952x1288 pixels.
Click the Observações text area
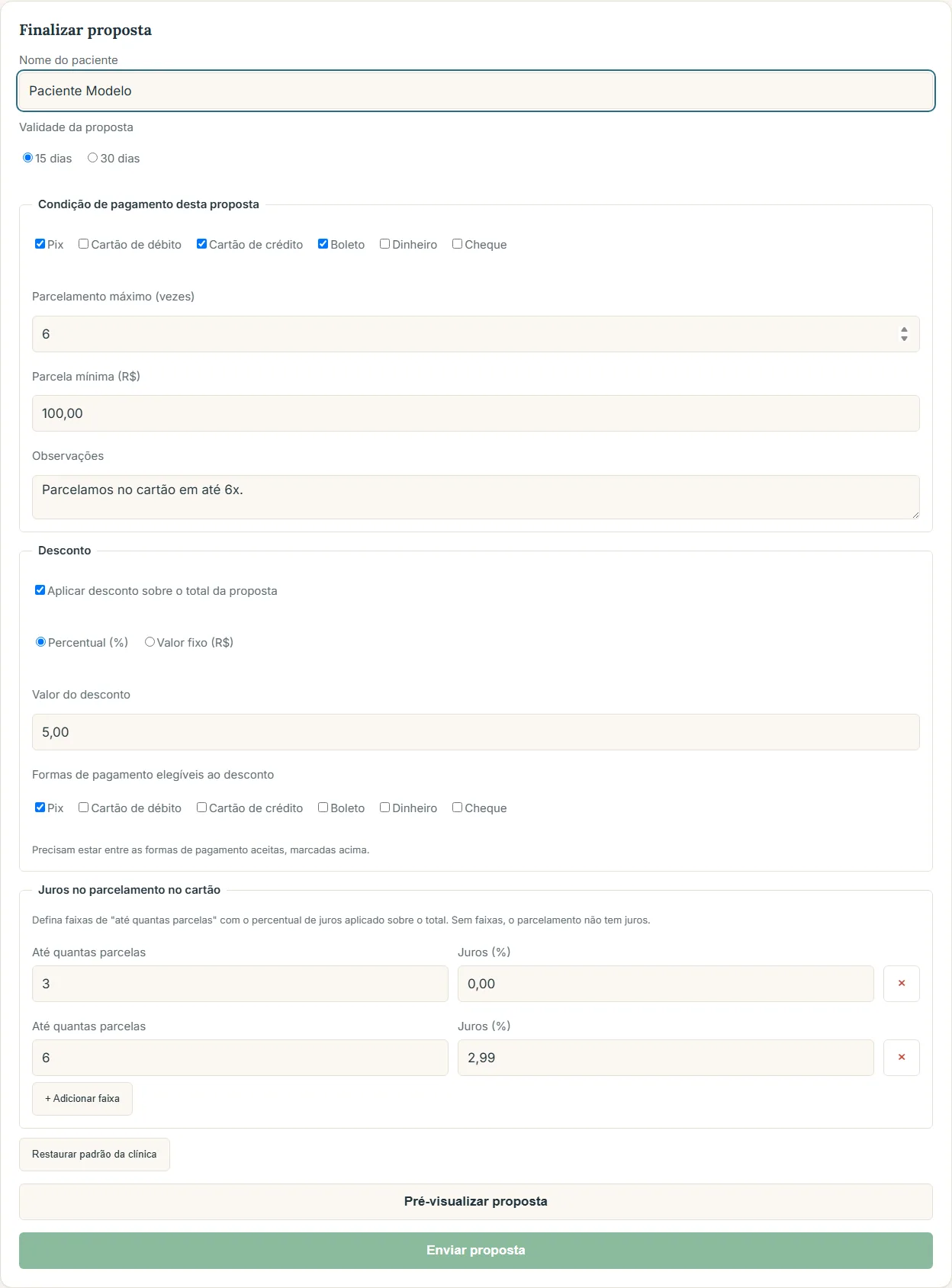coord(476,497)
